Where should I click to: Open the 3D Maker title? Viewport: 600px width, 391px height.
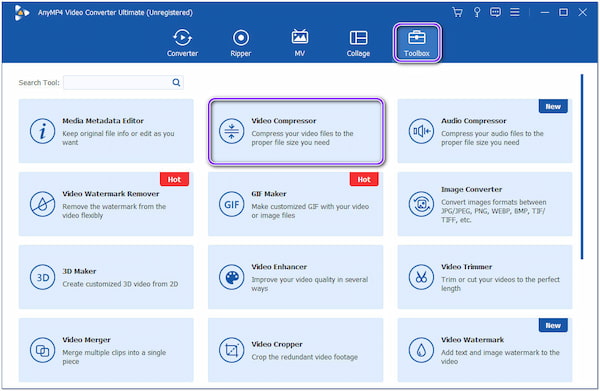79,271
